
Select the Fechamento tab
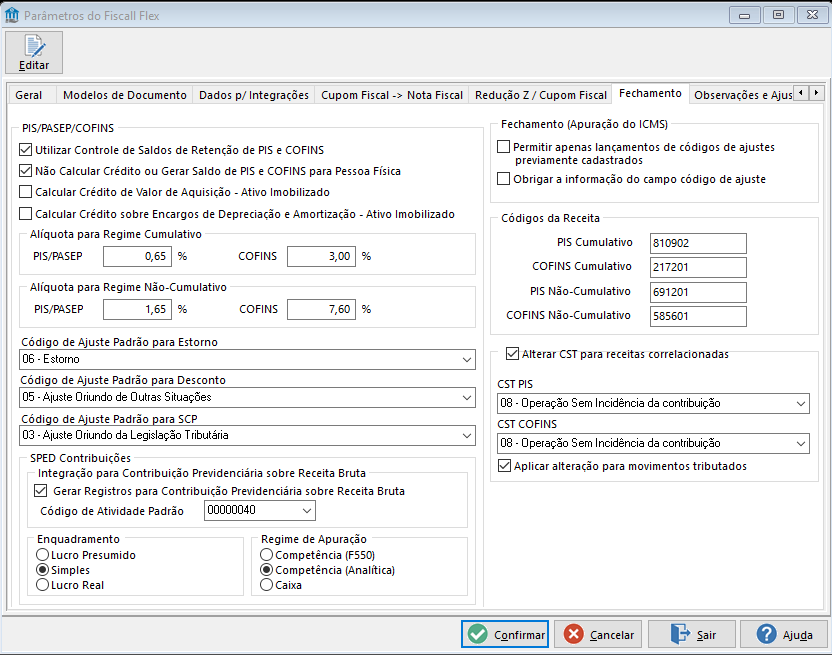tap(650, 93)
